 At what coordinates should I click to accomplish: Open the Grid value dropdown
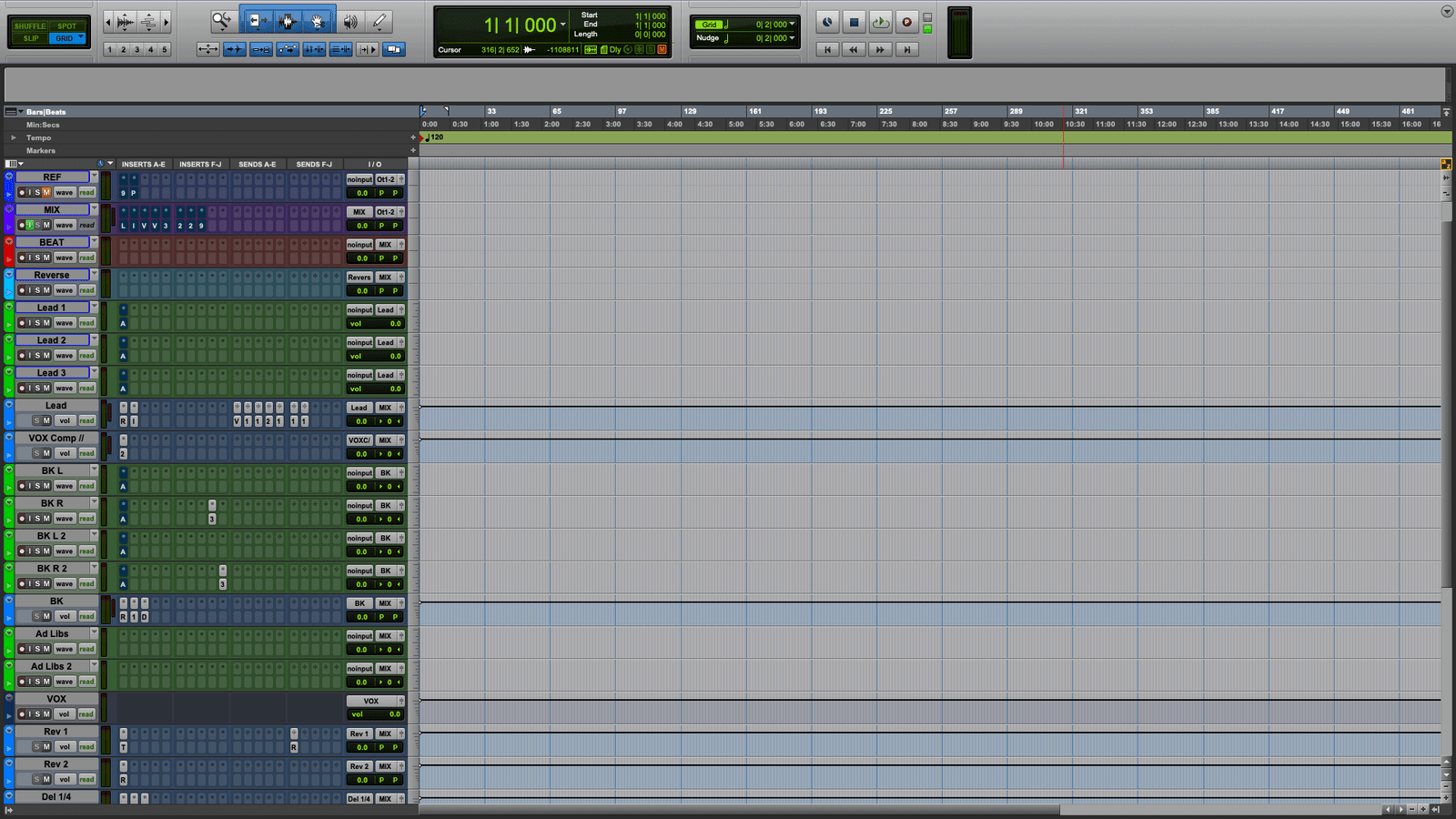click(793, 25)
